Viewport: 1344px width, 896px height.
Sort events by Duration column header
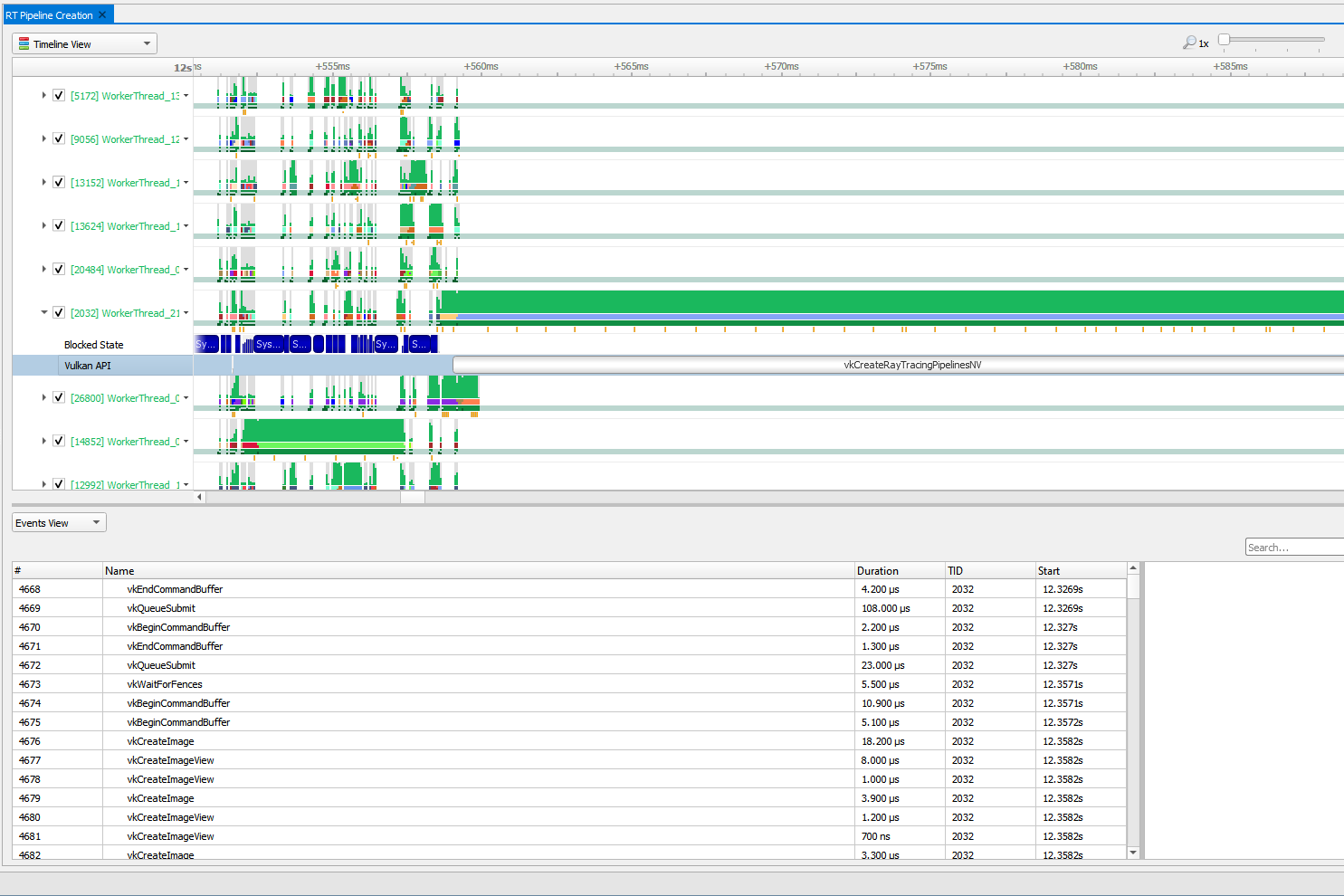[900, 570]
